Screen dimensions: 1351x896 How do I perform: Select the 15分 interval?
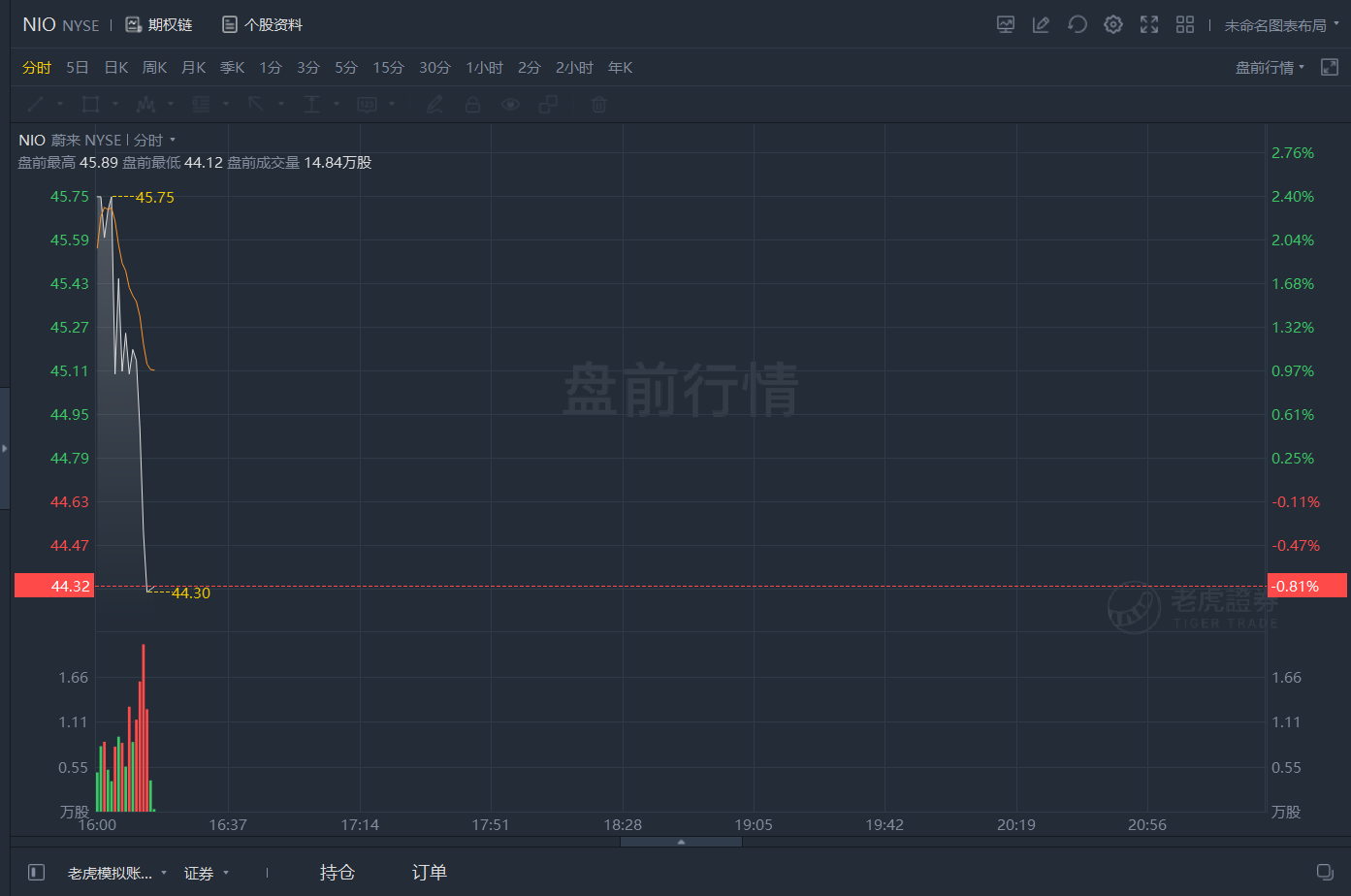[388, 67]
